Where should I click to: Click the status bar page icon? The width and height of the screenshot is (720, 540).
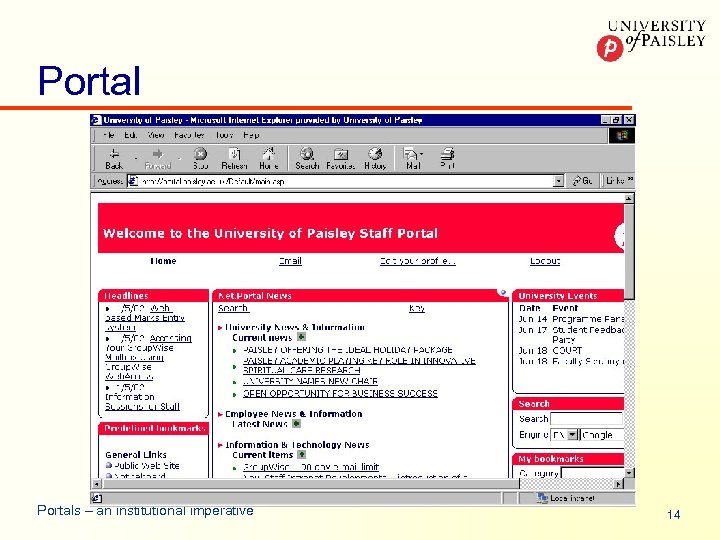point(96,498)
